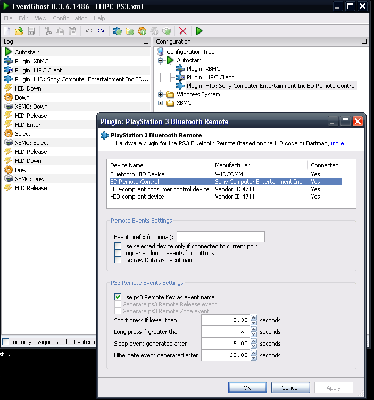Click the green Execute arrow in the toolbar

tap(199, 31)
